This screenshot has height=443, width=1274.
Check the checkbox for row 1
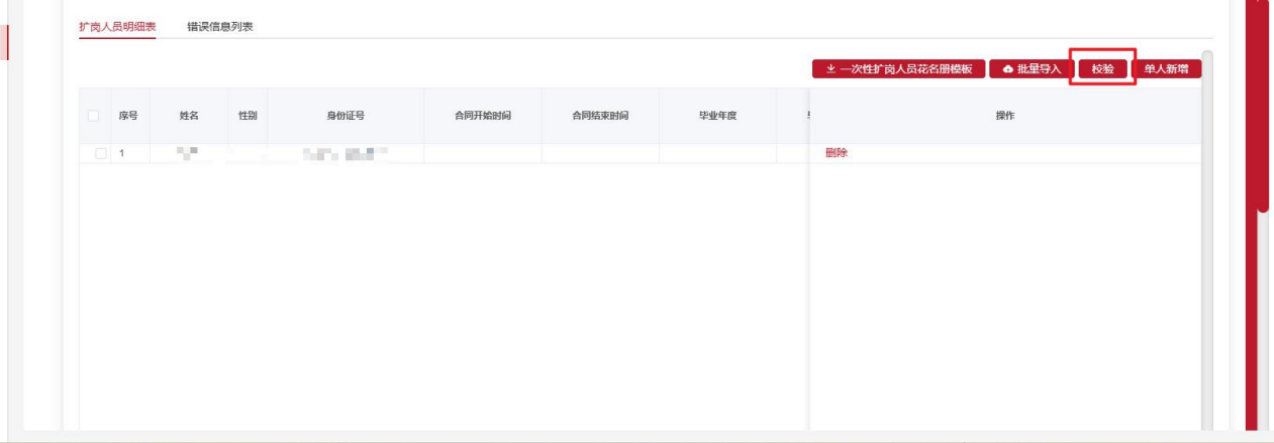point(100,153)
